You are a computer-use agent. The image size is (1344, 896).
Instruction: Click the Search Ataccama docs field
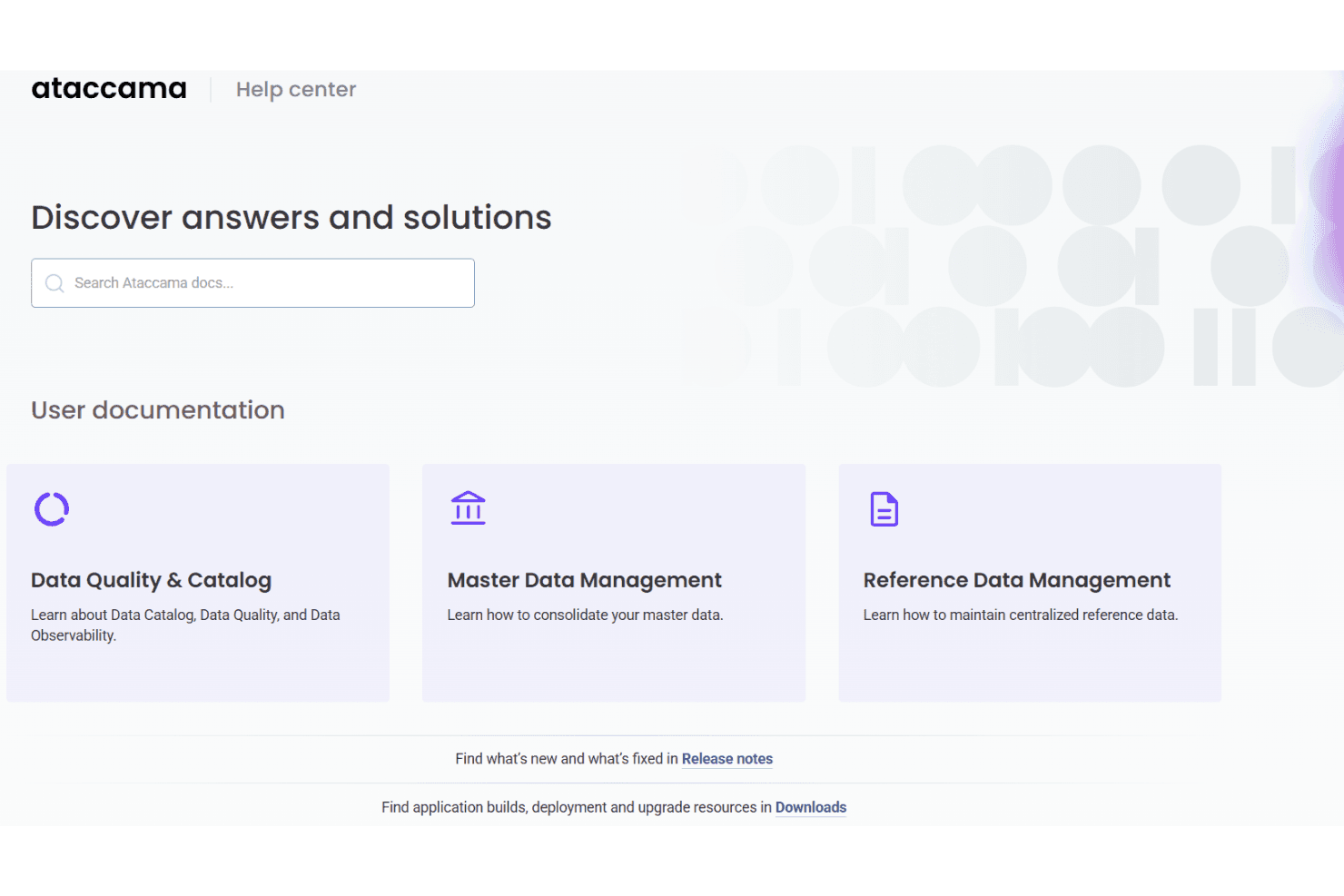[x=252, y=283]
